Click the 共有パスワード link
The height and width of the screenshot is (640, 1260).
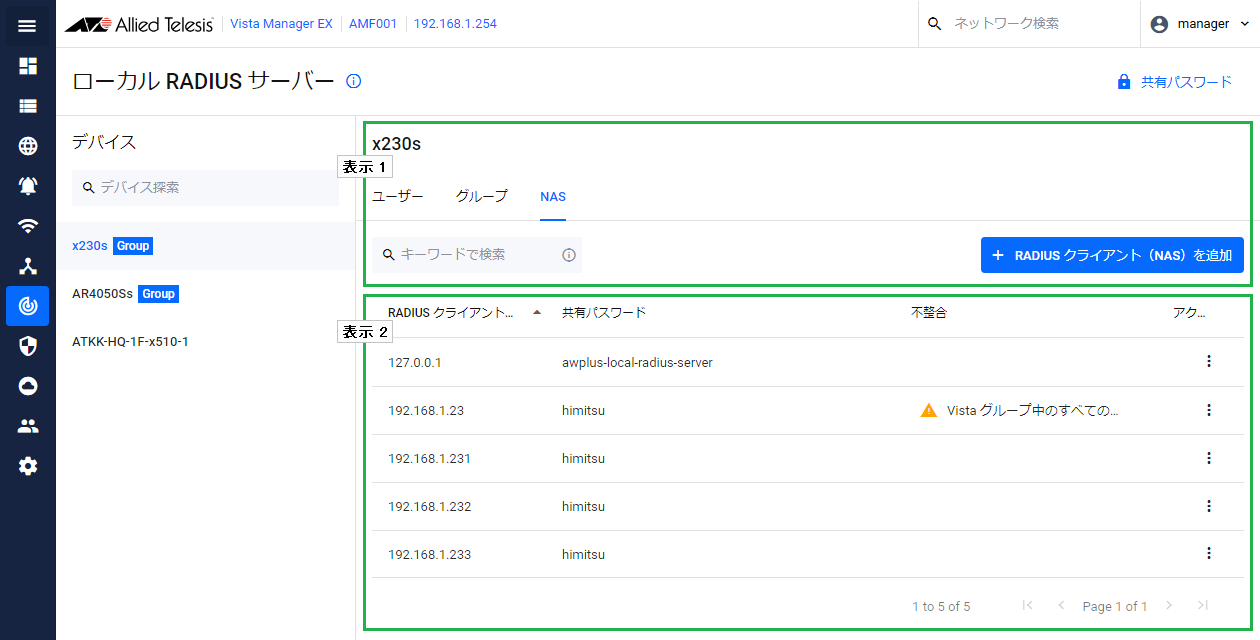pyautogui.click(x=1175, y=82)
